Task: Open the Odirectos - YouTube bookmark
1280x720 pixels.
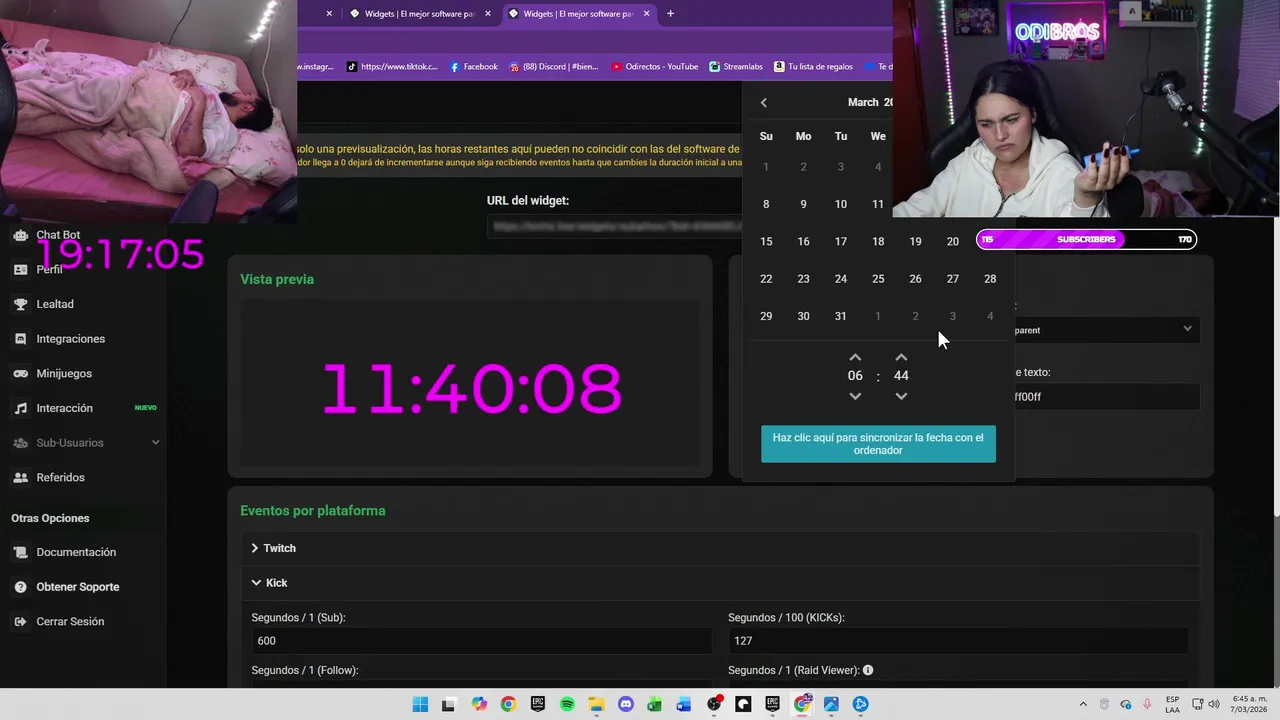Action: 655,67
